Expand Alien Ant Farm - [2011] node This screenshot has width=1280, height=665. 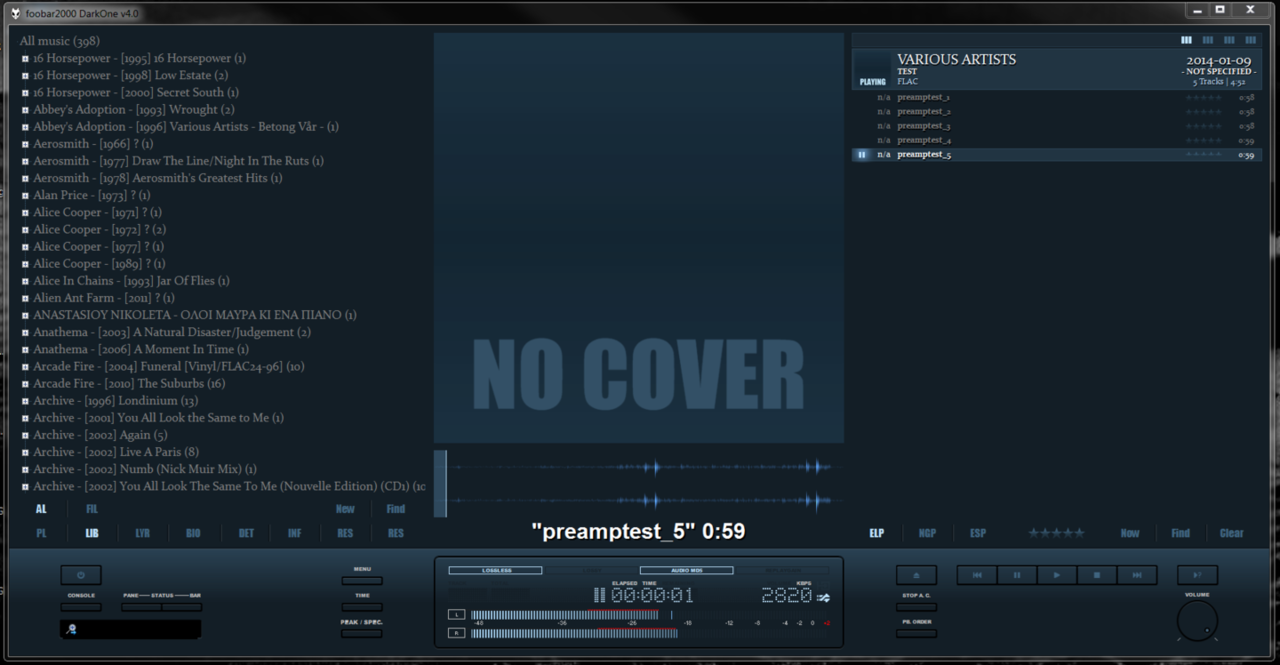point(25,298)
